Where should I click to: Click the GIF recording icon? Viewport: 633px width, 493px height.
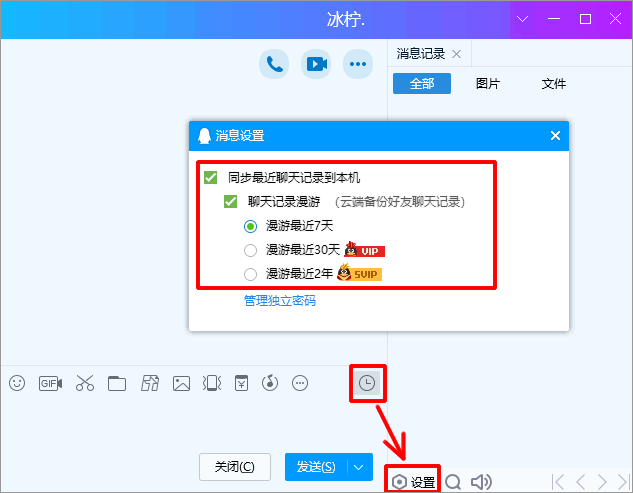[x=50, y=383]
